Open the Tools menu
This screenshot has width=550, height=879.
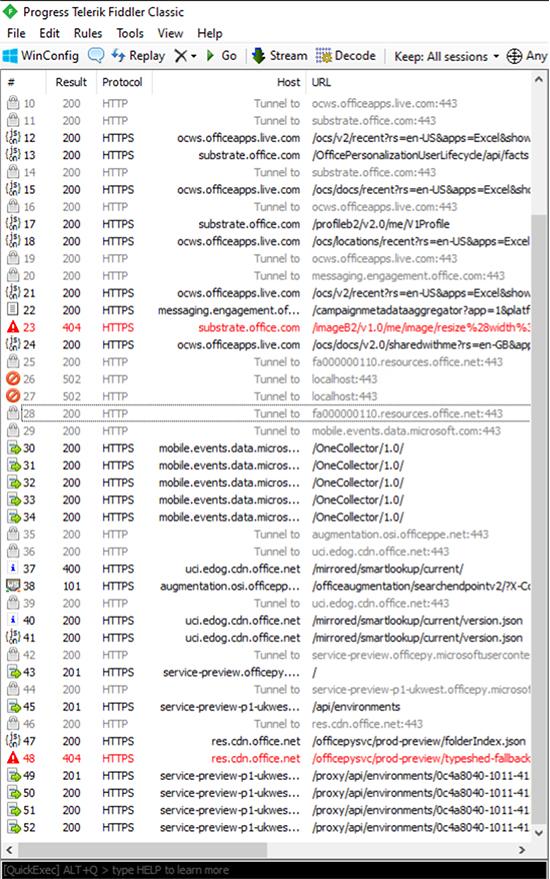tap(130, 33)
